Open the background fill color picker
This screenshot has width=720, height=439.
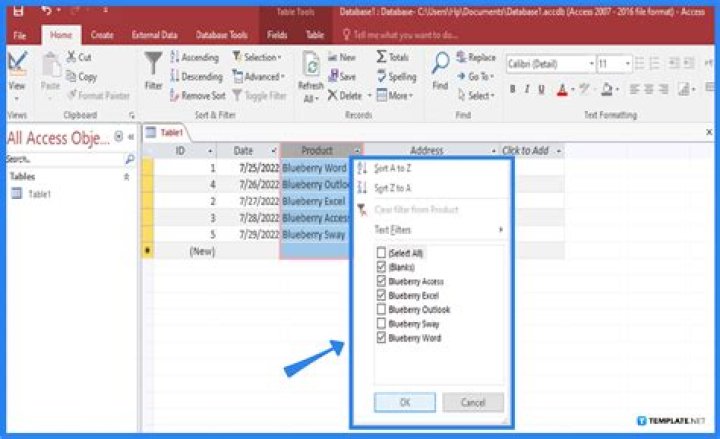coord(618,89)
